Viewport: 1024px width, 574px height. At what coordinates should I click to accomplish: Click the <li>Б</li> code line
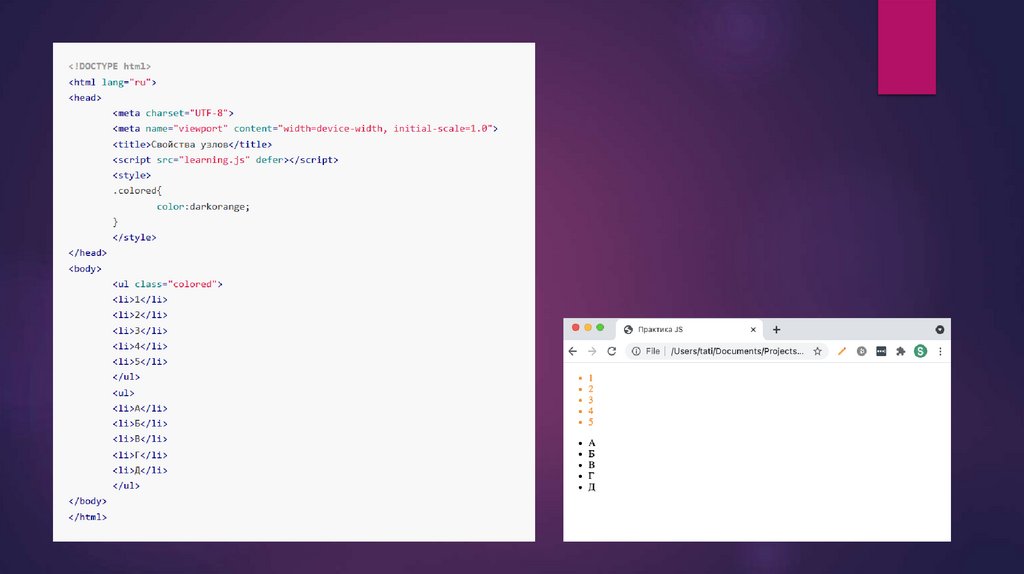(140, 424)
